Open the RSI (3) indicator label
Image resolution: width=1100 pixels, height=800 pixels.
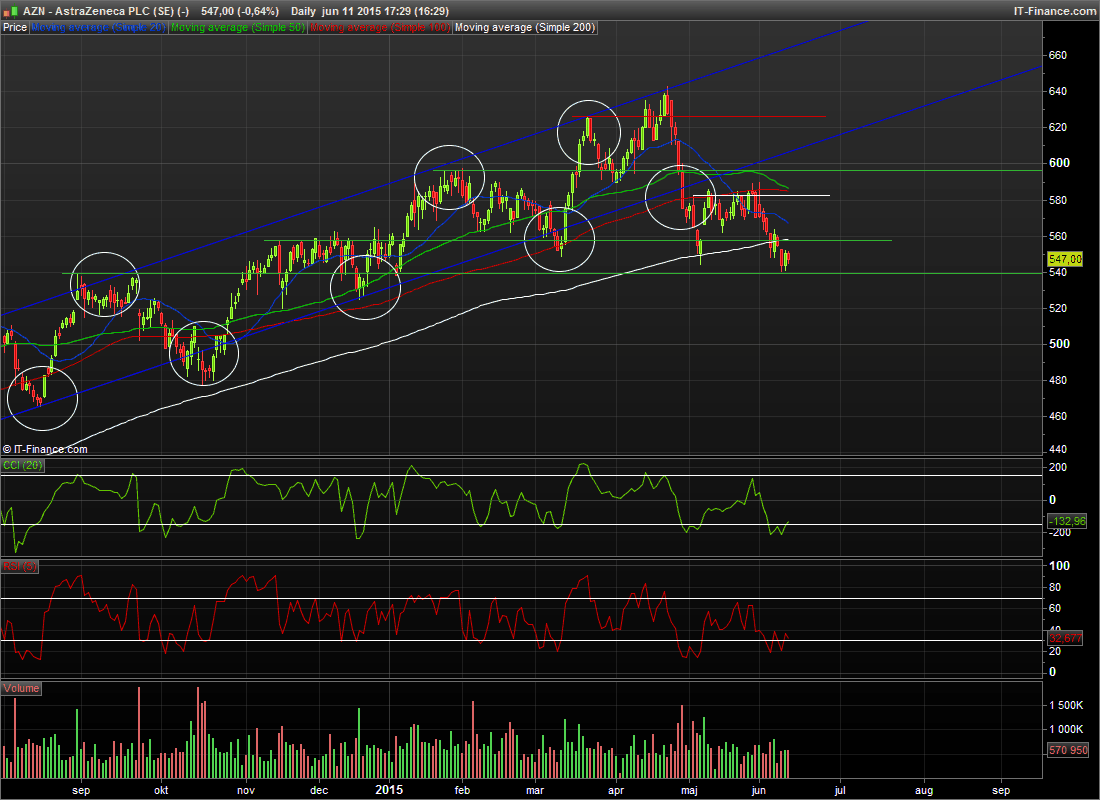pyautogui.click(x=18, y=566)
